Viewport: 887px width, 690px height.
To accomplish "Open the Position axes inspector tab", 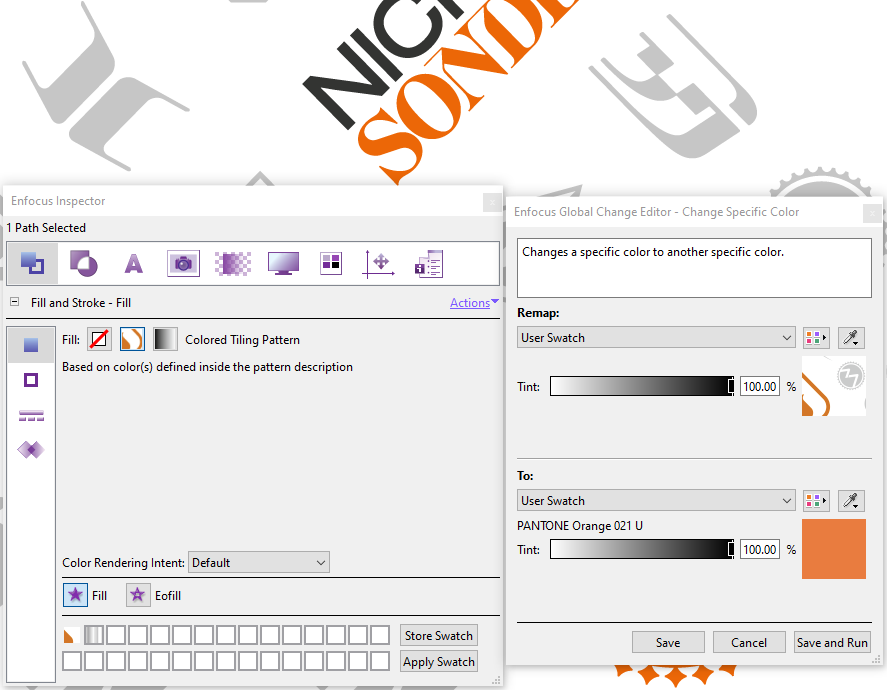I will click(378, 264).
